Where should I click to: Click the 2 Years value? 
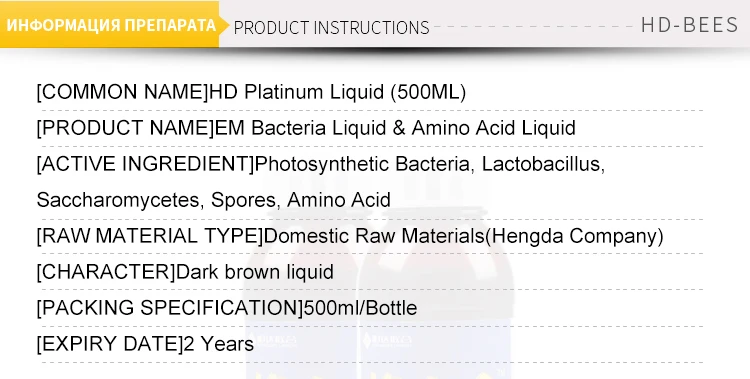(219, 344)
